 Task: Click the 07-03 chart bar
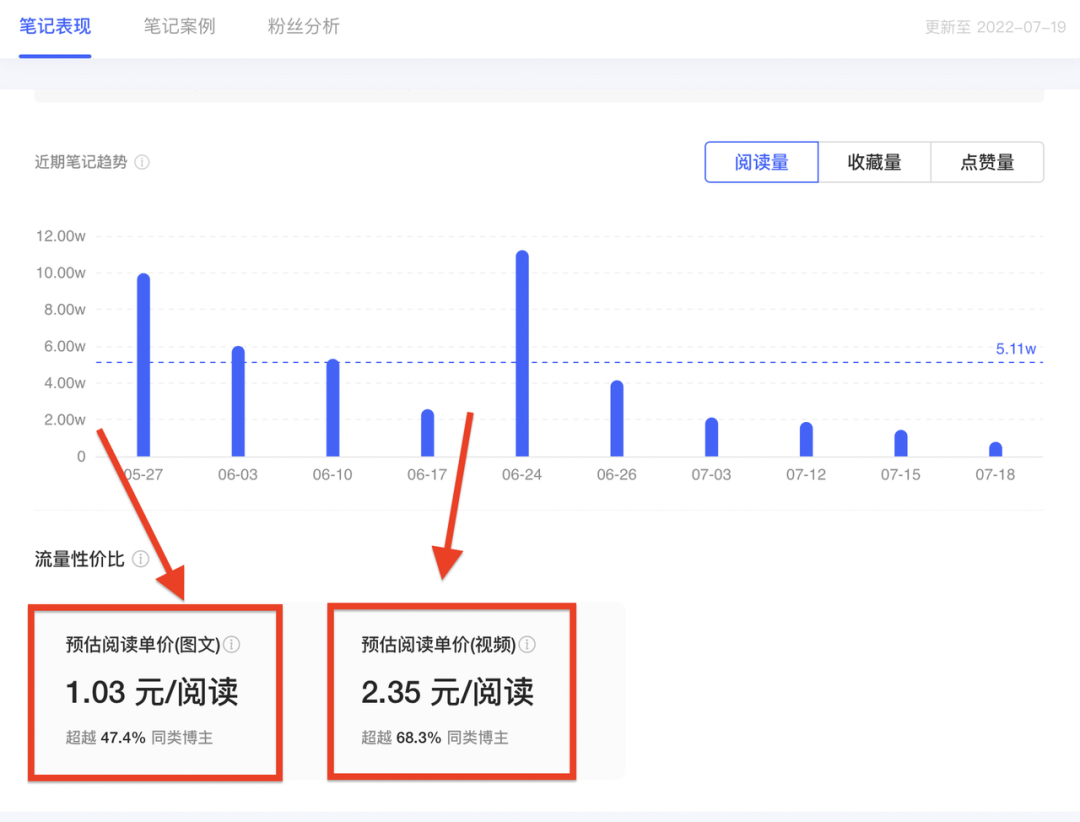pos(711,437)
